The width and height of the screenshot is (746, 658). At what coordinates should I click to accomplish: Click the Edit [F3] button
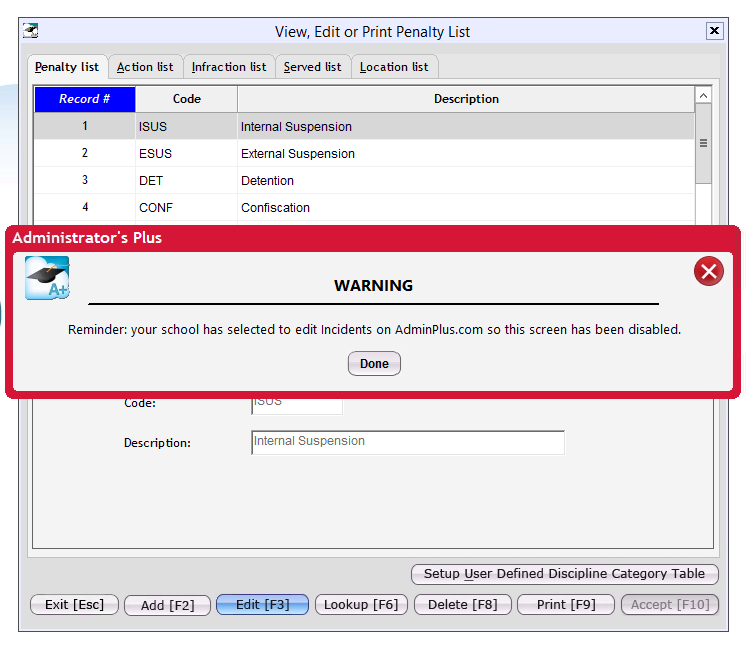(x=262, y=605)
